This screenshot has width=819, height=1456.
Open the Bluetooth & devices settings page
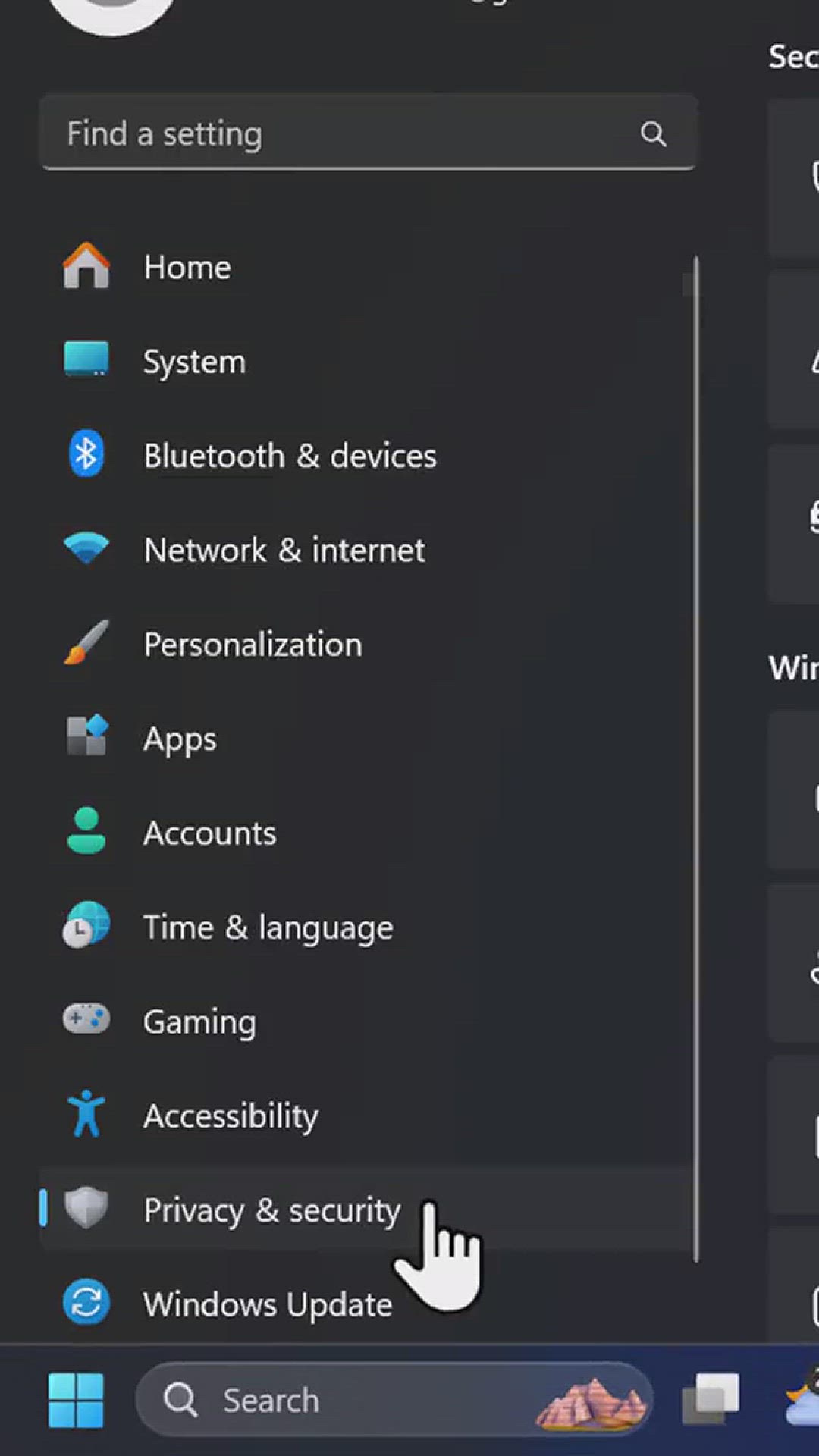coord(290,456)
